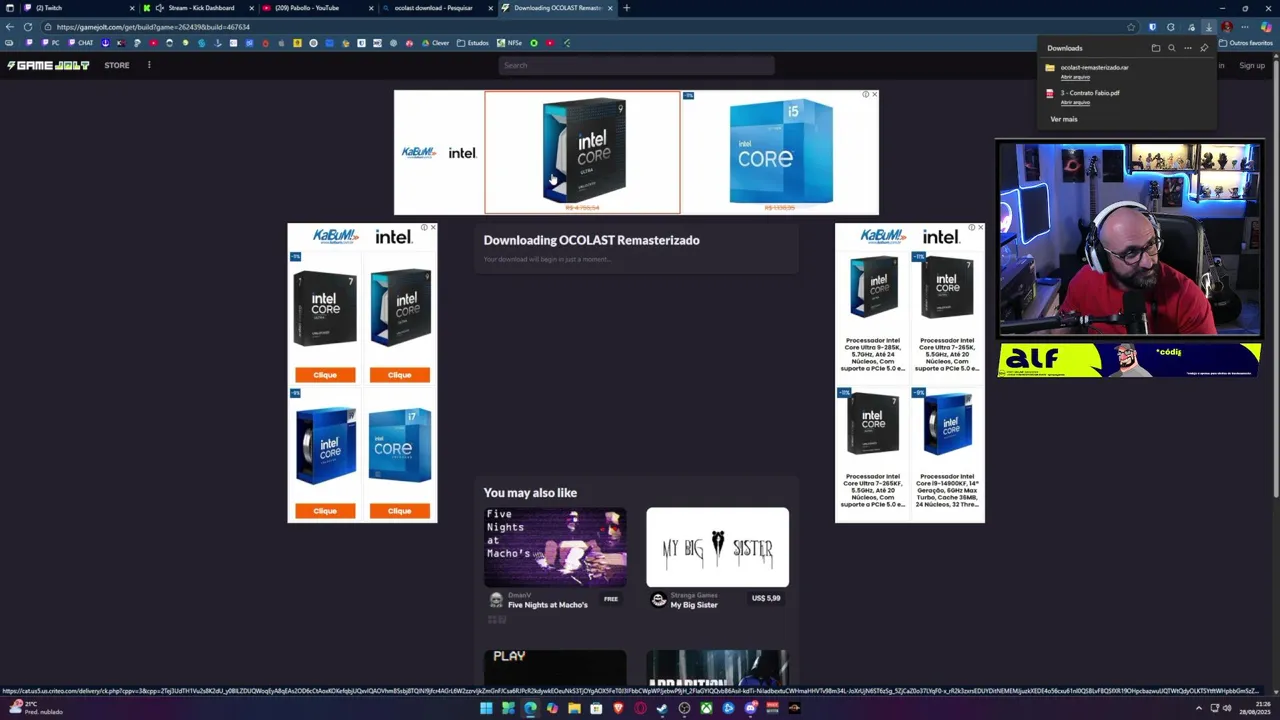Screen dimensions: 1280x720
Task: Open My Big Sister game thumbnail
Action: point(717,547)
